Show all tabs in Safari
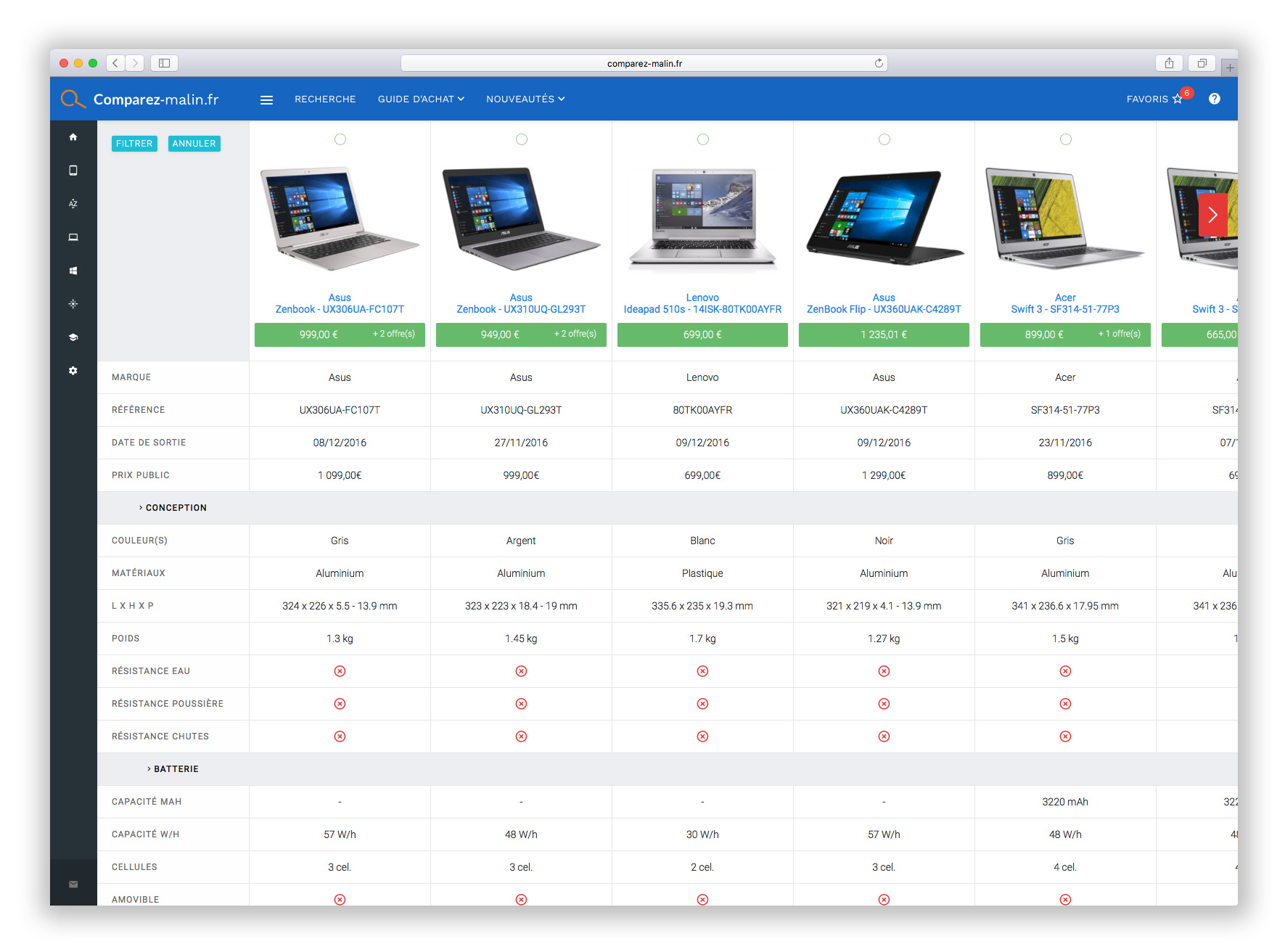 point(1202,63)
